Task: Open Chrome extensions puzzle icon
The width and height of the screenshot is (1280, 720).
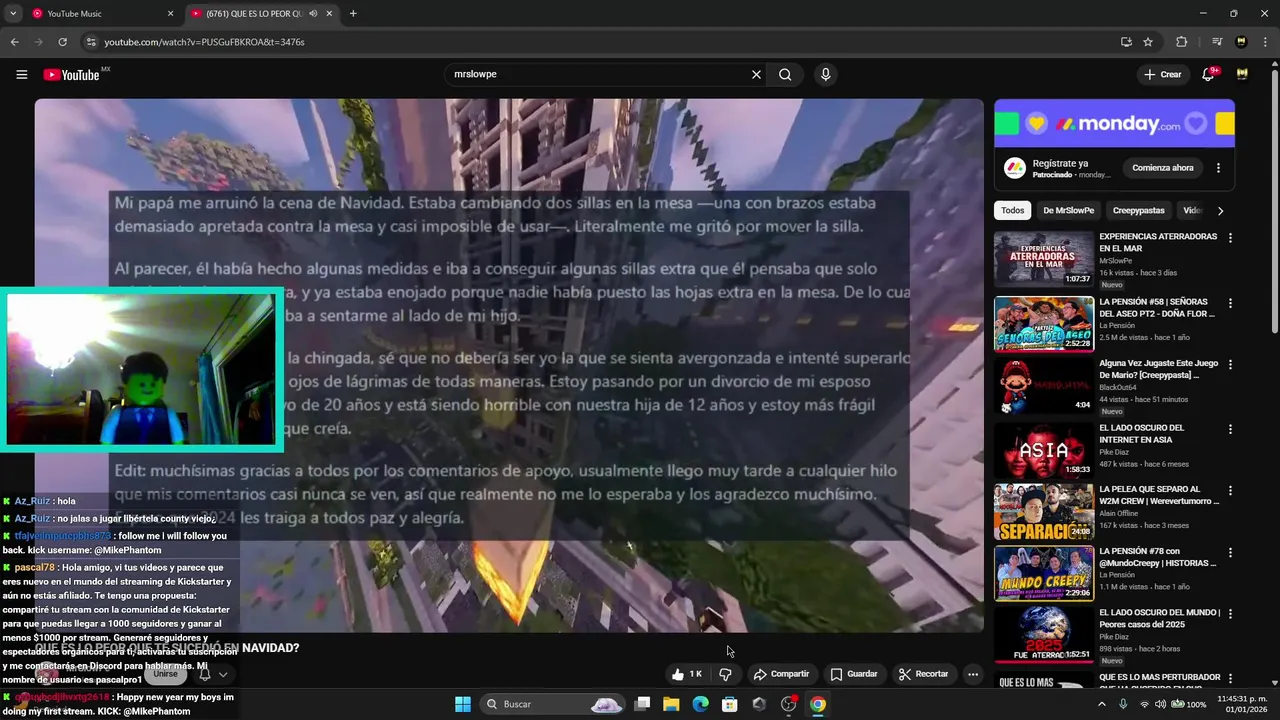Action: click(1181, 42)
